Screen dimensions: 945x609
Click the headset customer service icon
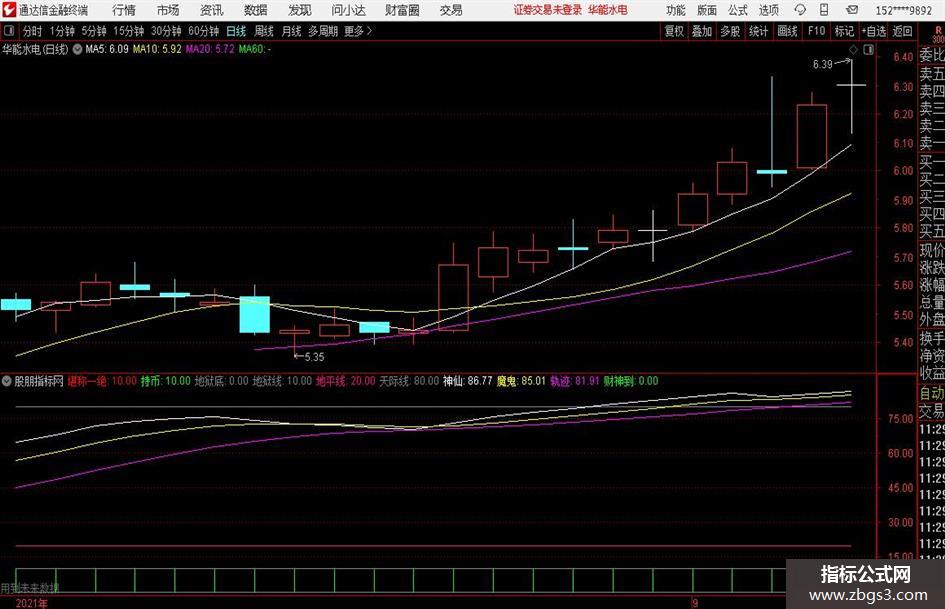point(800,10)
